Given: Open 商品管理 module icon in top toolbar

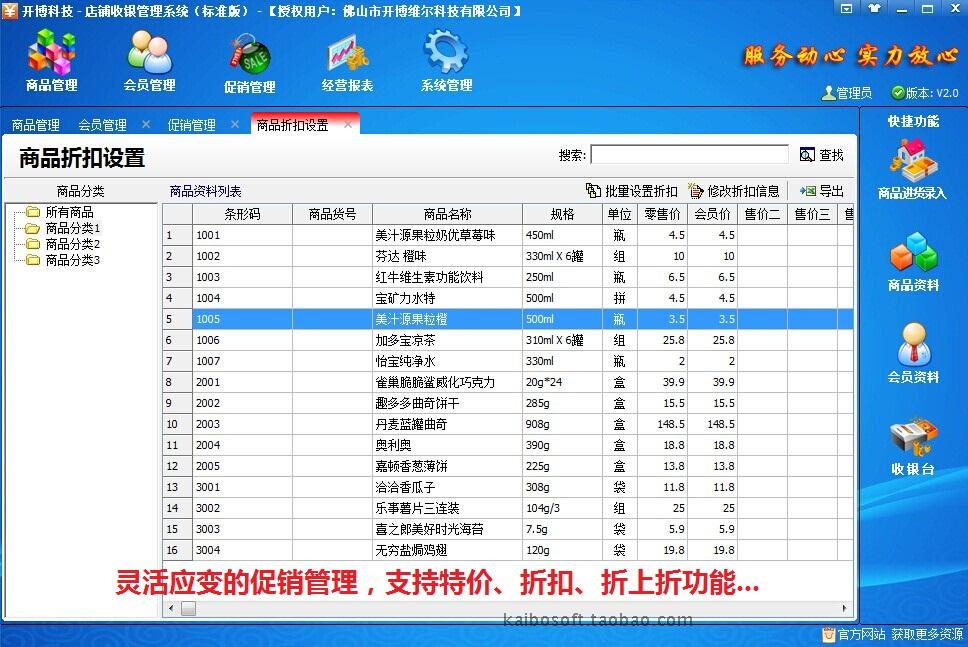Looking at the screenshot, I should [x=52, y=61].
